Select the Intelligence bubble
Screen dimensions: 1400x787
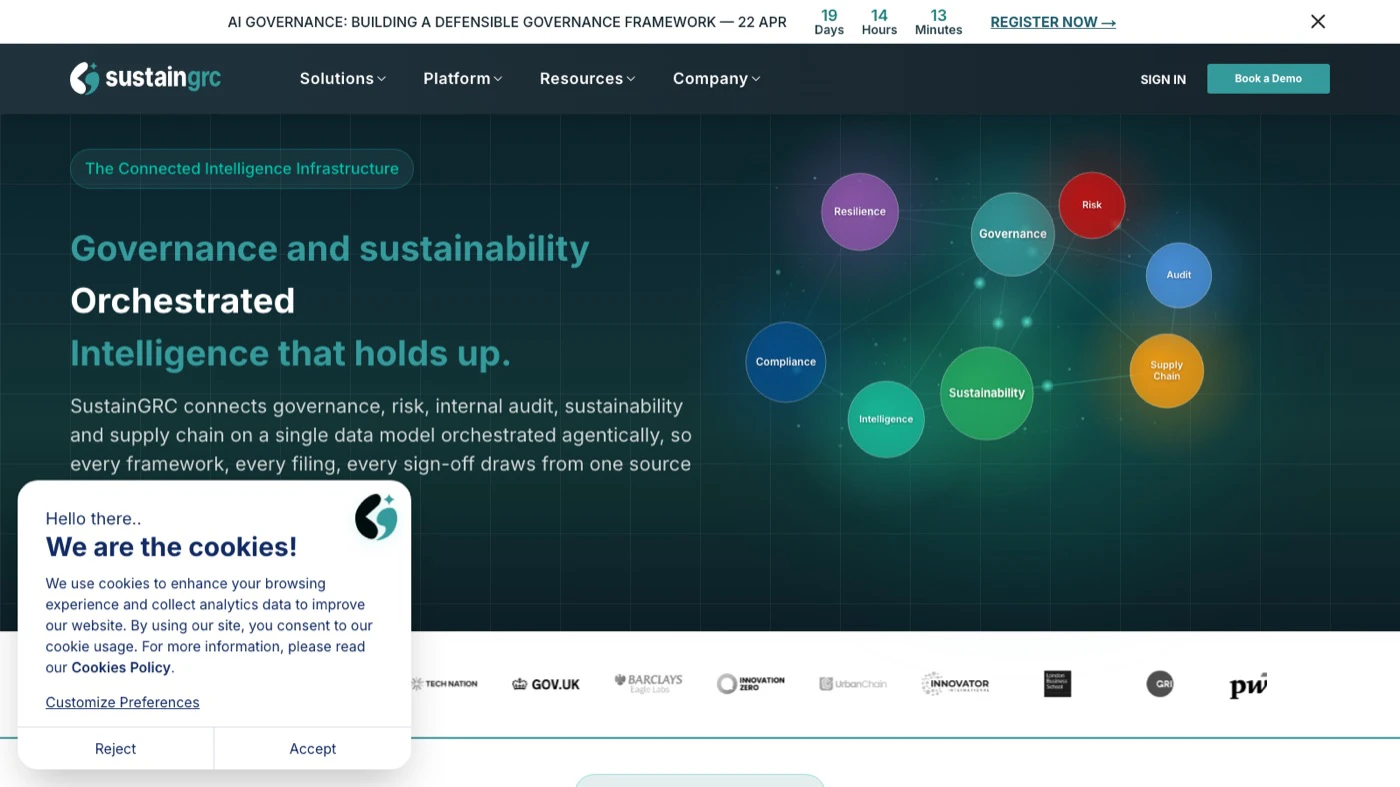click(885, 419)
